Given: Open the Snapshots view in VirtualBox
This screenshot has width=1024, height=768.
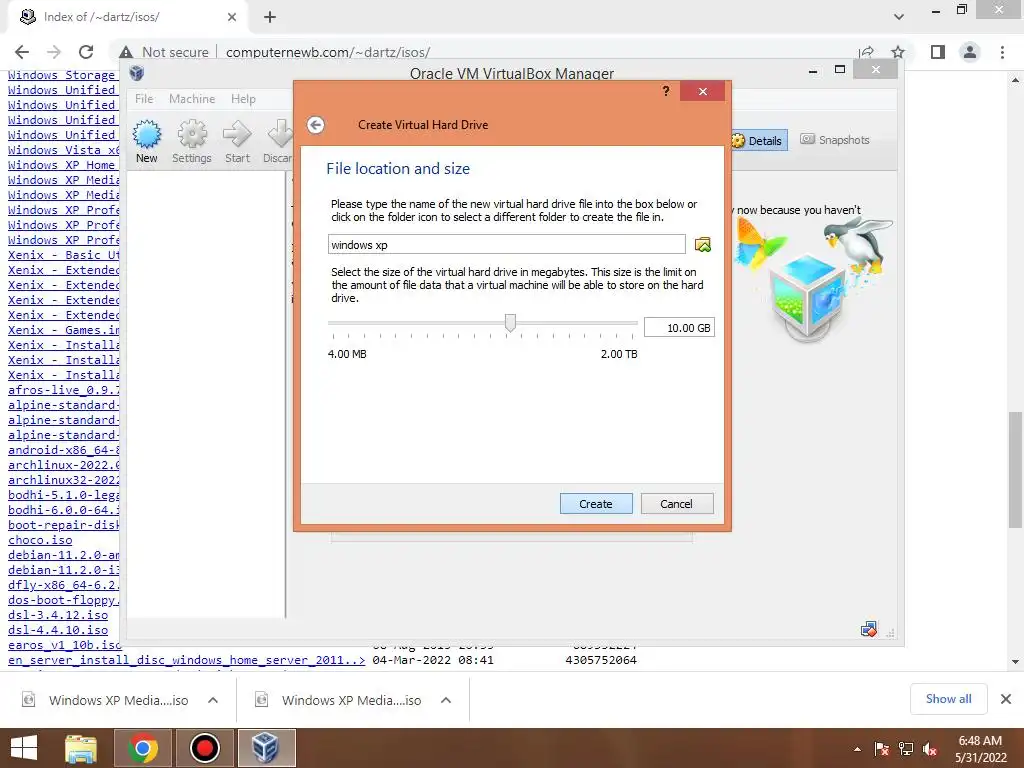Looking at the screenshot, I should coord(835,140).
